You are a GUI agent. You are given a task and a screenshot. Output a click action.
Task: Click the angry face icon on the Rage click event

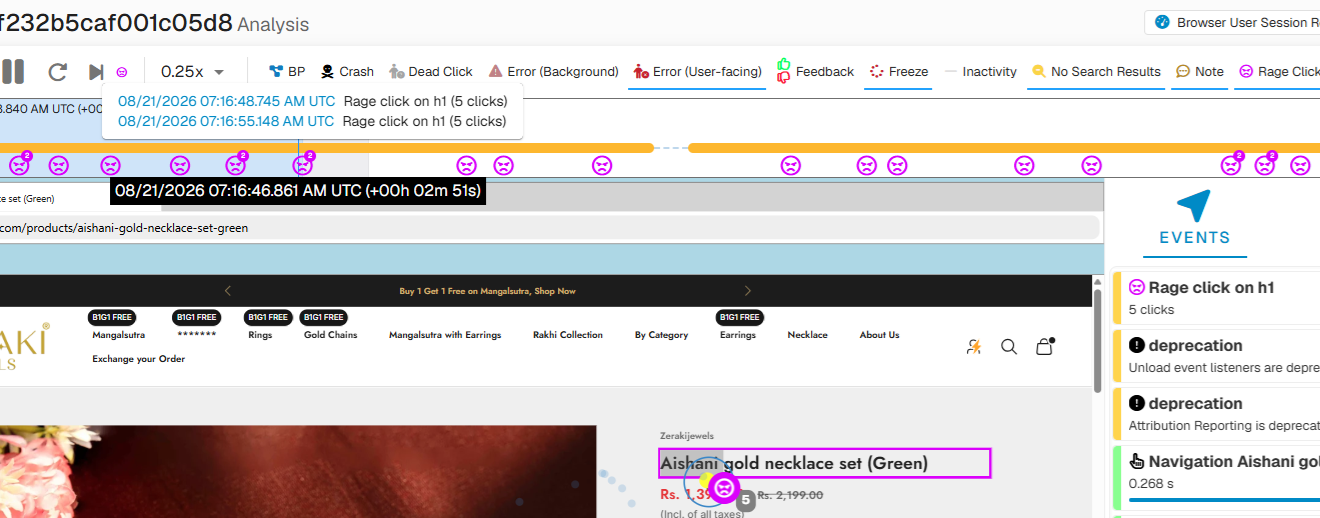[1136, 287]
